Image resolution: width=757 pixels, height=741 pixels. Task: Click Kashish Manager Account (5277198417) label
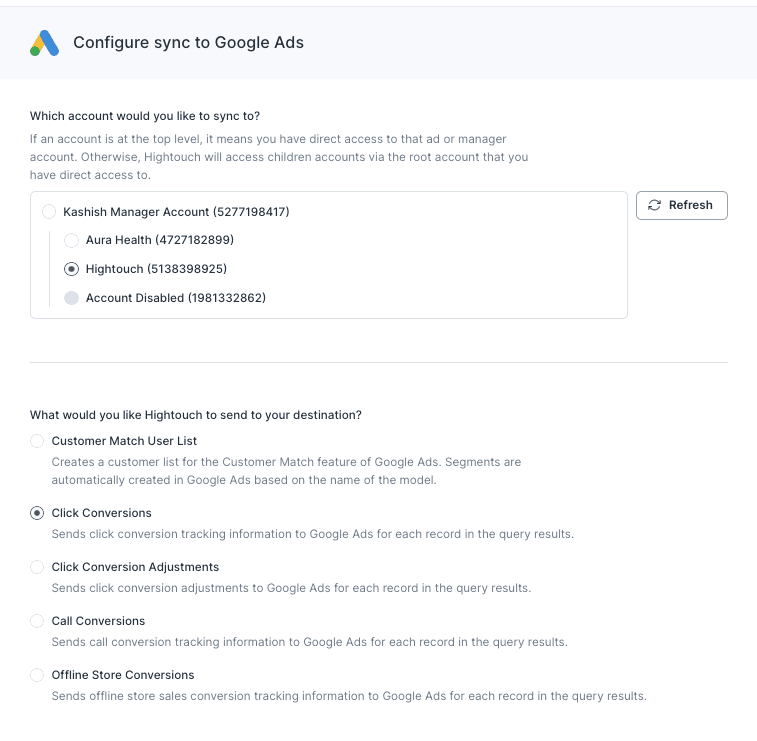176,212
